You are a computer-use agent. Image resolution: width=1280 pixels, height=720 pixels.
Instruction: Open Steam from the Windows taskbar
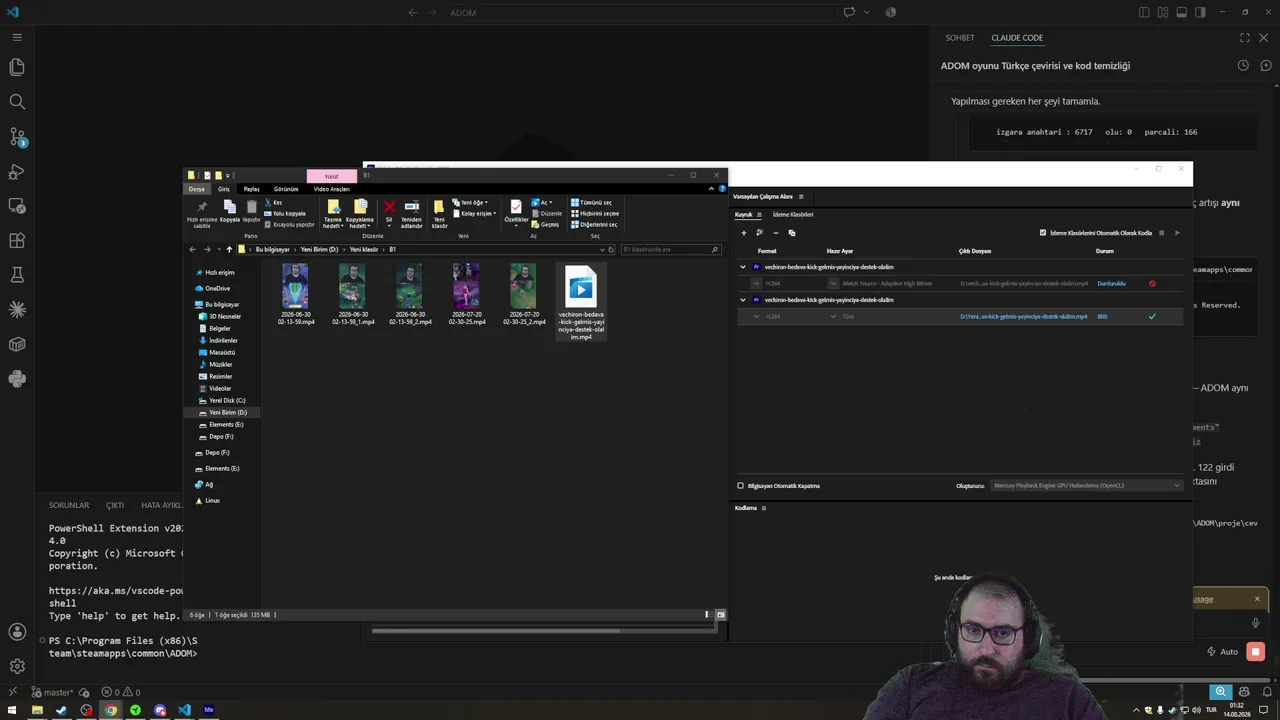coord(61,711)
